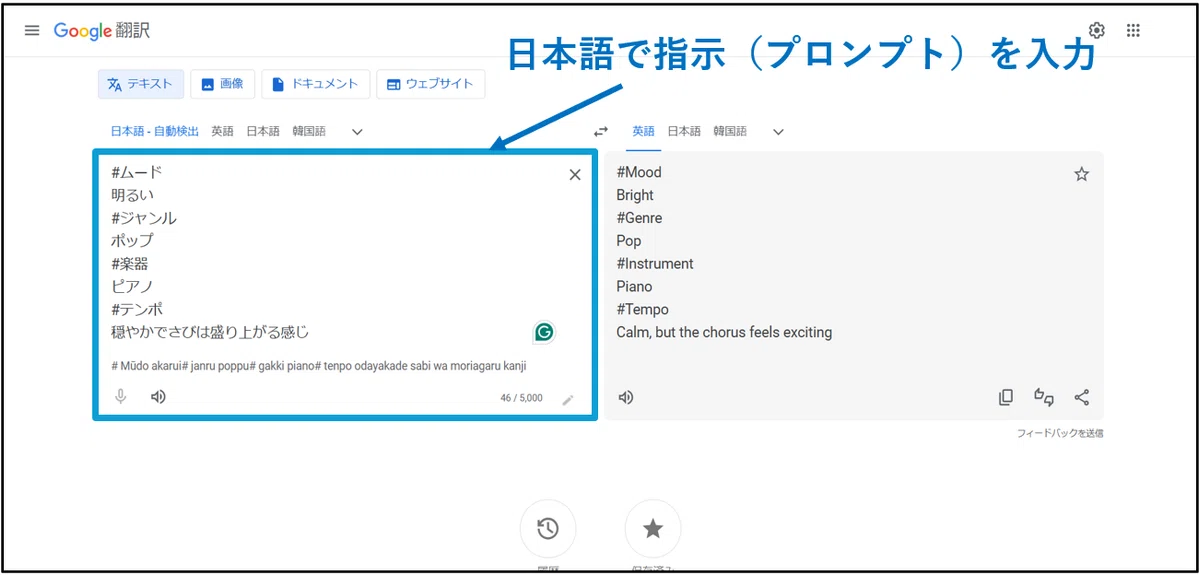Click the '#Genre' translated line
Viewport: 1200px width, 575px height.
(639, 218)
